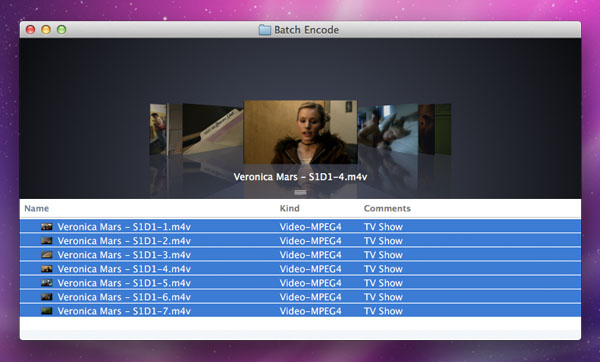Click file icon for Veronica Mars S1D1-4.m4v
600x362 pixels.
(47, 269)
